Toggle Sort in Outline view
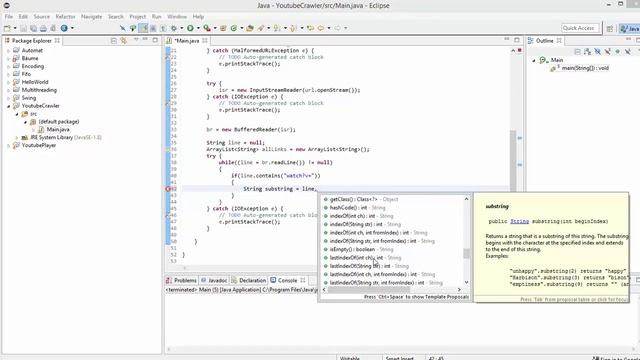This screenshot has width=640, height=360. pos(587,51)
